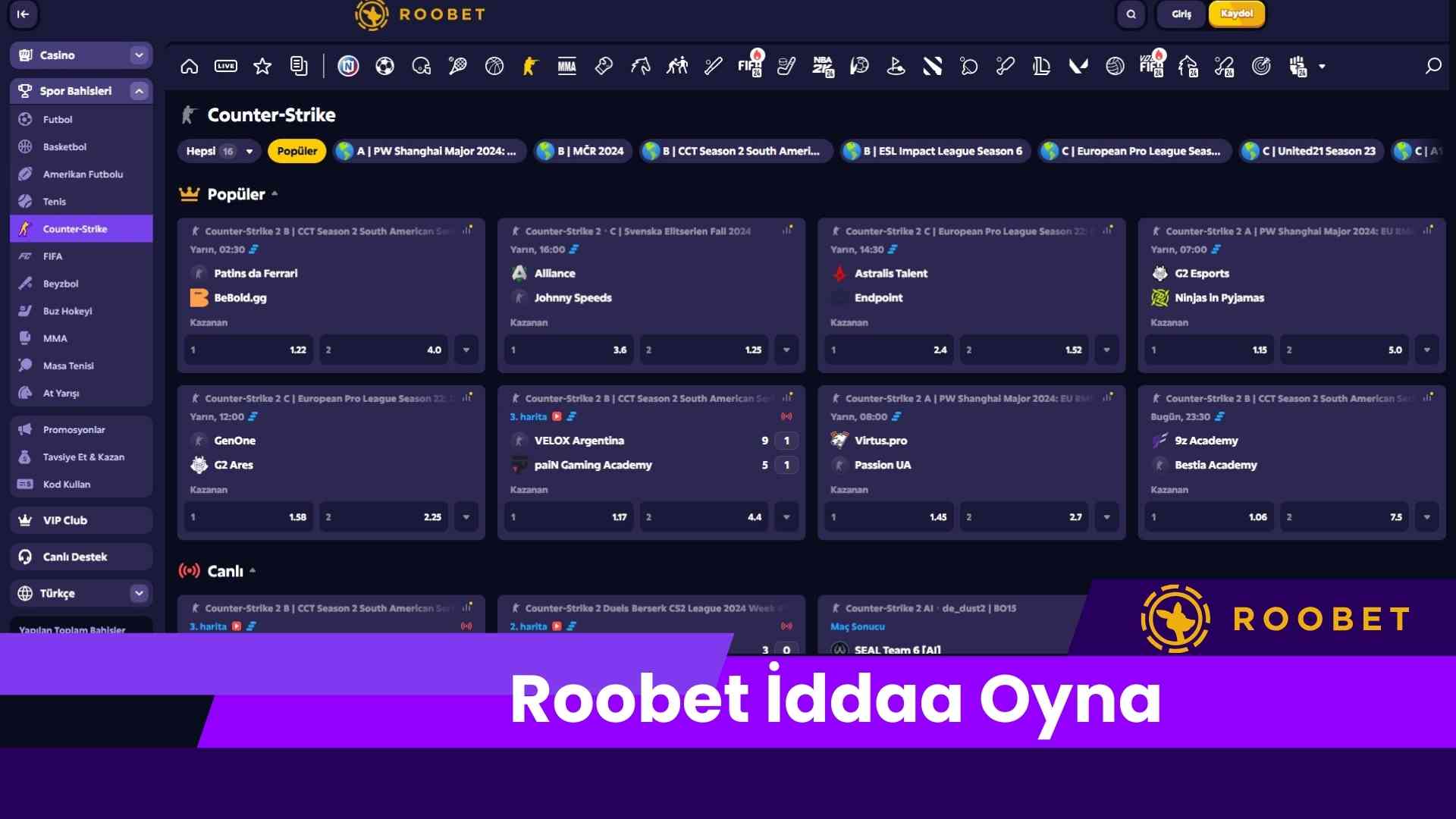This screenshot has width=1456, height=819.
Task: Collapse the sidebar with the arrow button
Action: 23,14
